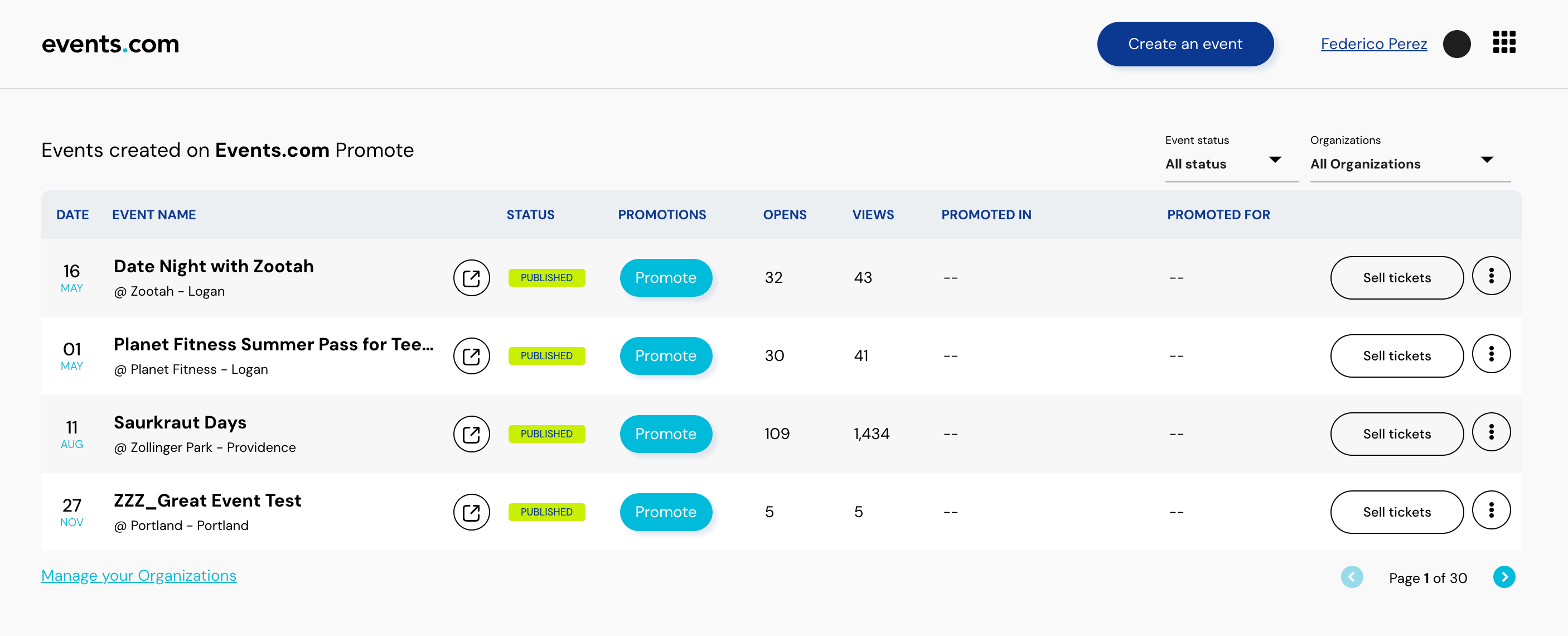Sell tickets for ZZZ_Great Event Test
Screen dimensions: 1568x636
pyautogui.click(x=1396, y=512)
